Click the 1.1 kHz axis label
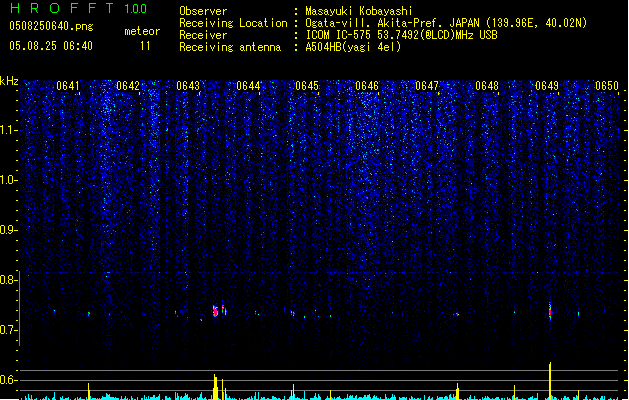This screenshot has height=400, width=629. (x=8, y=130)
